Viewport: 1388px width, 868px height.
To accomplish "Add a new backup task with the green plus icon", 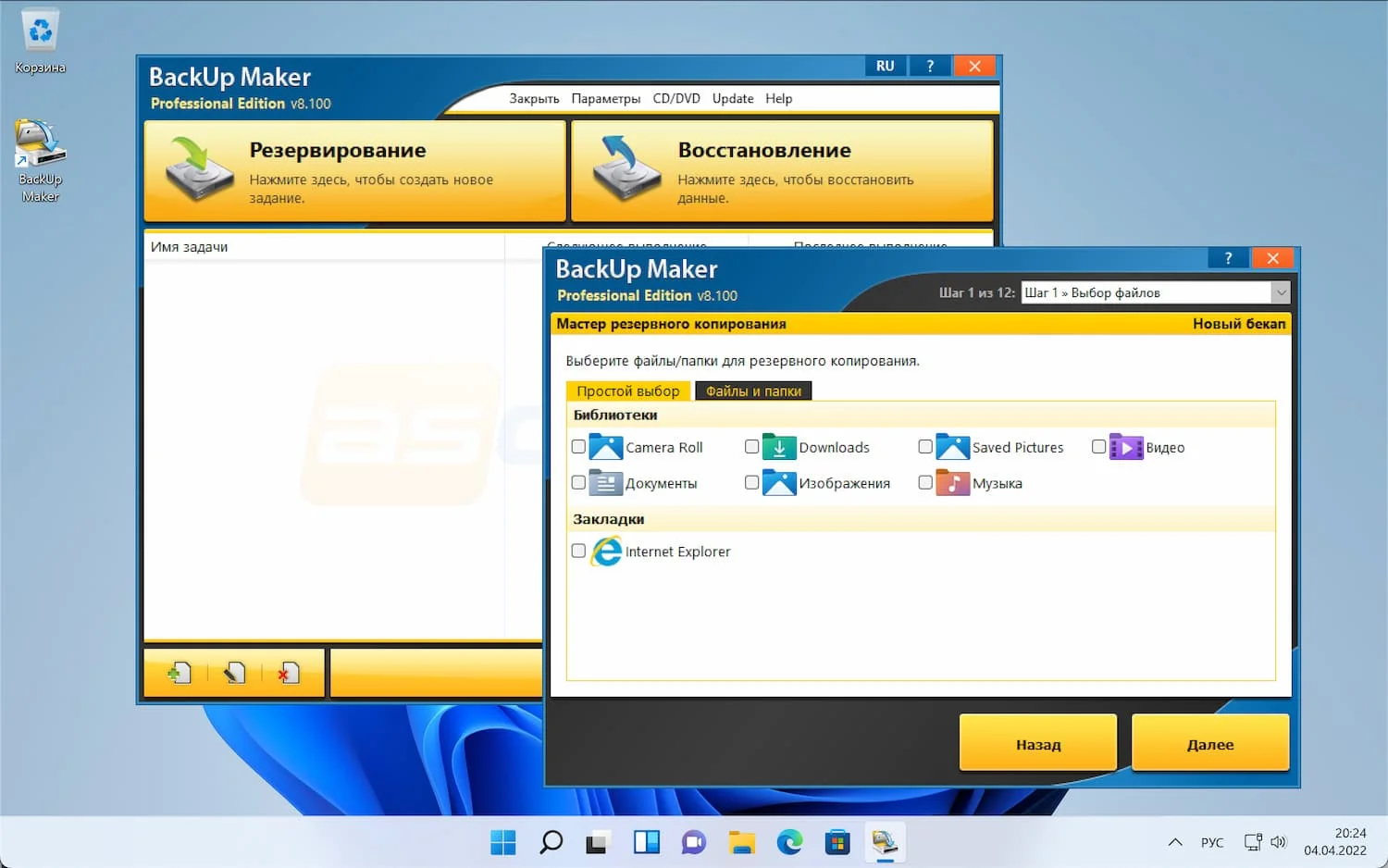I will 178,673.
